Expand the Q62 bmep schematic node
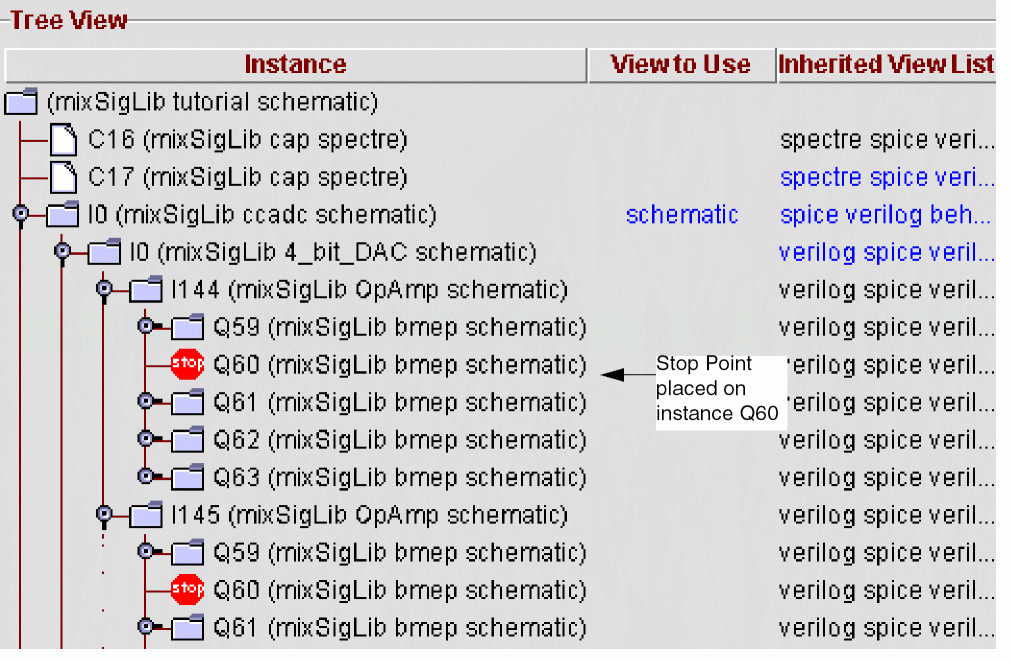Image resolution: width=1013 pixels, height=662 pixels. coord(146,439)
